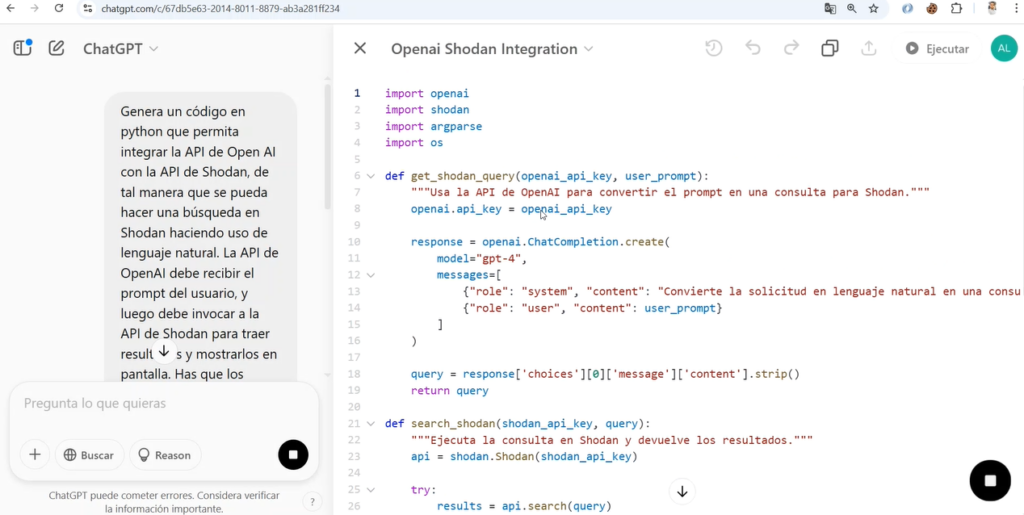Viewport: 1024px width, 515px height.
Task: Copy the canvas code
Action: tap(830, 48)
